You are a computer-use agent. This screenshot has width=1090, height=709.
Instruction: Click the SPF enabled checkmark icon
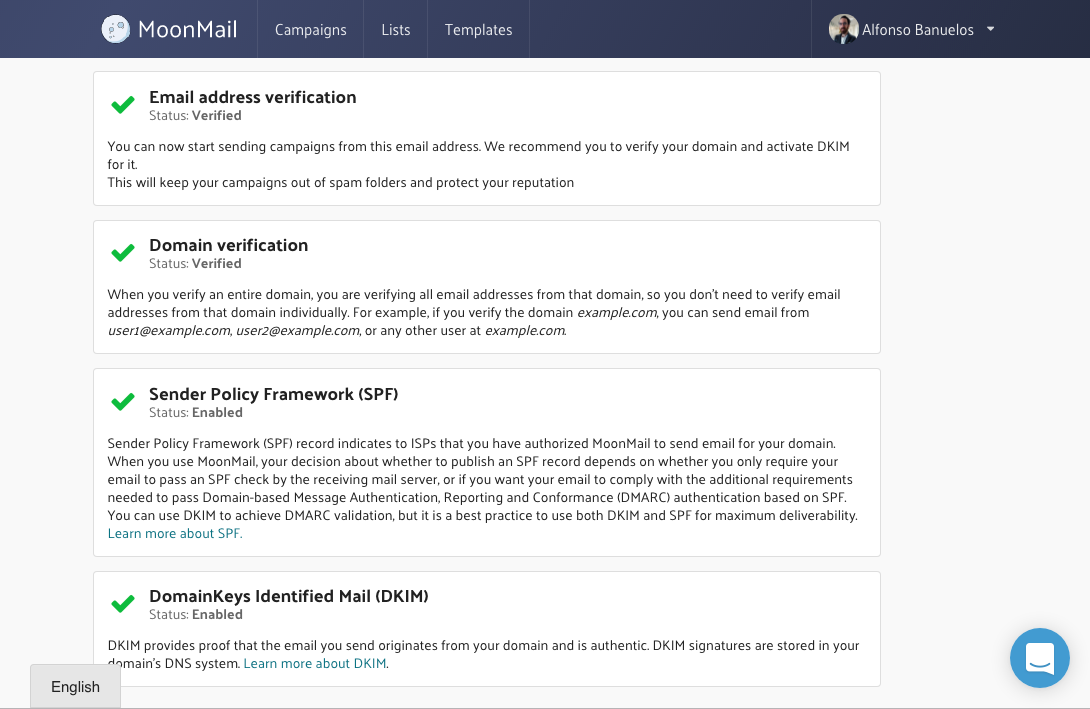click(123, 402)
